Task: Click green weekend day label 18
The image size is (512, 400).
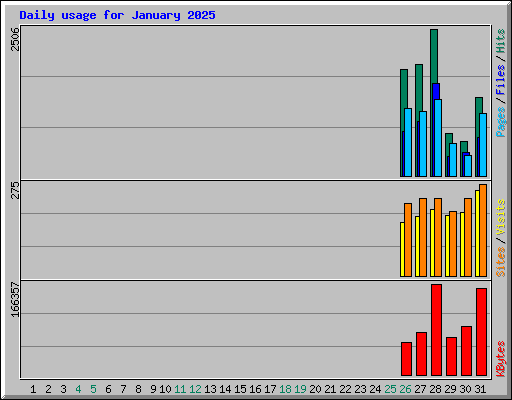Action: (x=285, y=389)
